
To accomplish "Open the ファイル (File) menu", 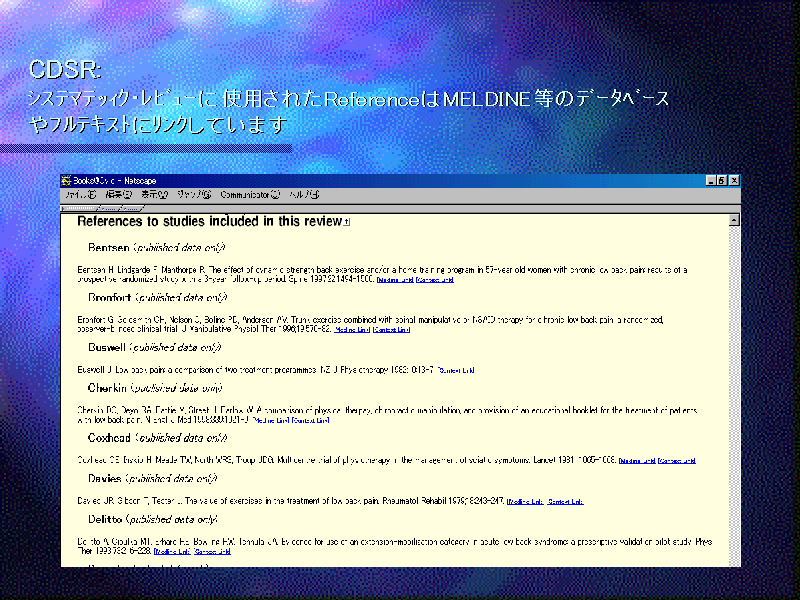I will (x=81, y=195).
